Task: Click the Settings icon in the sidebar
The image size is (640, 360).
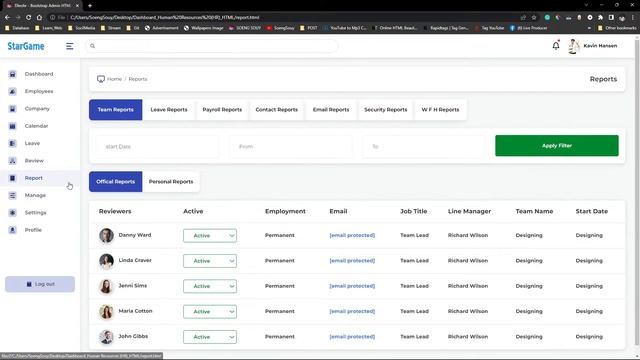Action: pyautogui.click(x=12, y=213)
